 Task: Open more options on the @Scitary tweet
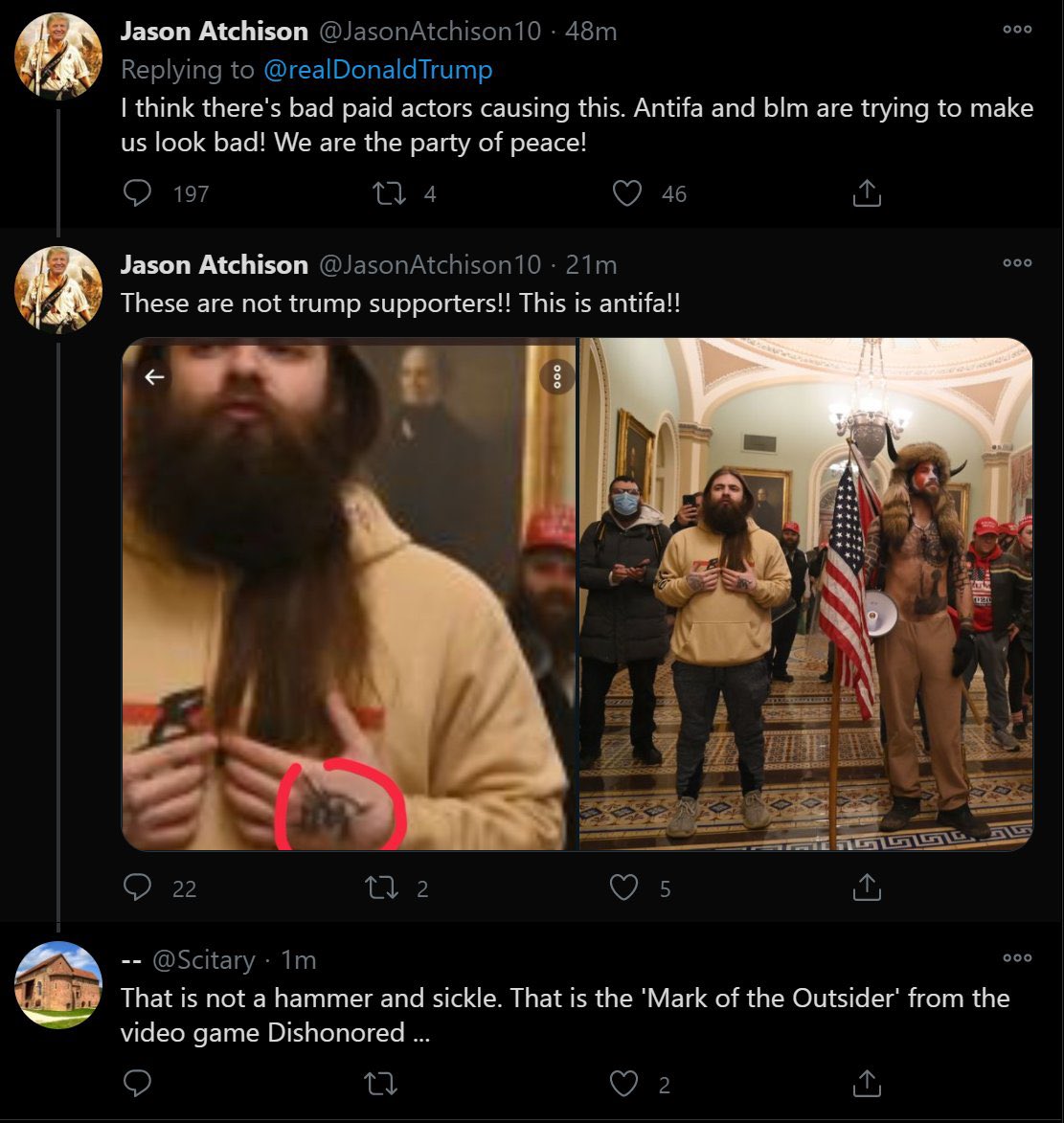[x=1017, y=957]
